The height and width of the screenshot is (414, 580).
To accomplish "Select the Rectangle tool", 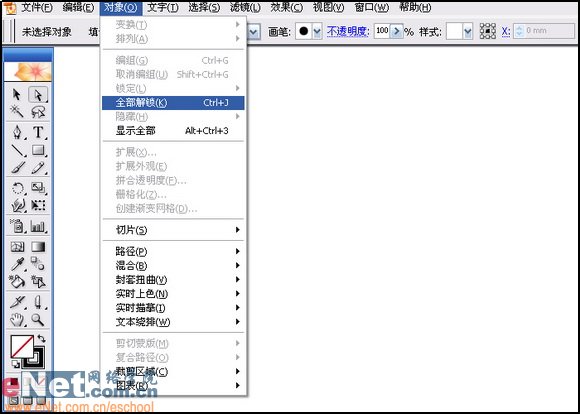I will pyautogui.click(x=38, y=150).
